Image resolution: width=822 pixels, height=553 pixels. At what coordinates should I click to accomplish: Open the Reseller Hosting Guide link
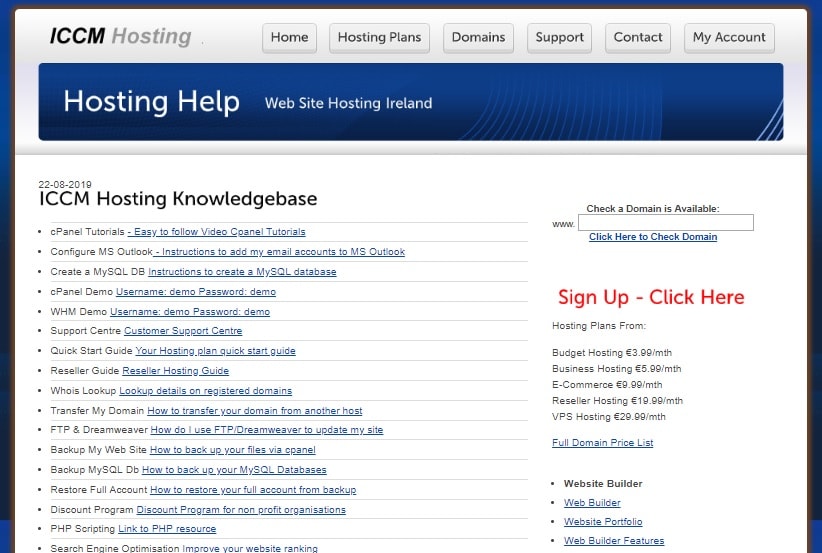tap(176, 371)
